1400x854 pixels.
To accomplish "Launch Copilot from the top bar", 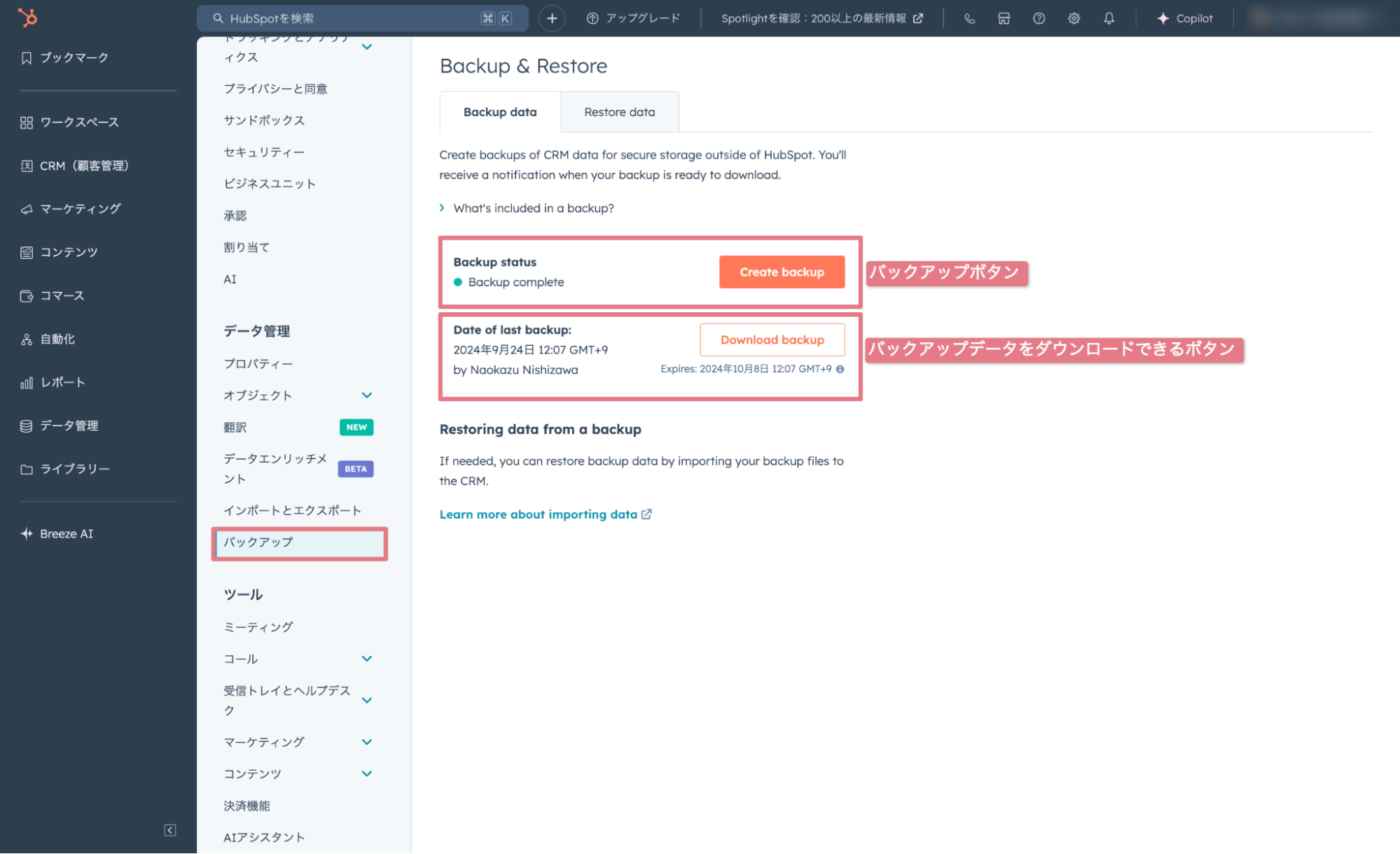I will (x=1185, y=19).
